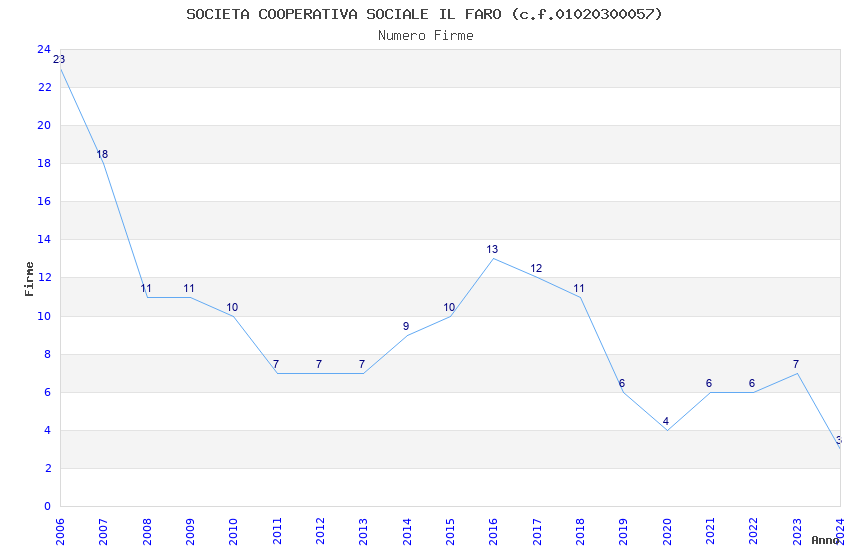Select the 2008 data point labeled 11
The height and width of the screenshot is (550, 850).
(x=145, y=288)
